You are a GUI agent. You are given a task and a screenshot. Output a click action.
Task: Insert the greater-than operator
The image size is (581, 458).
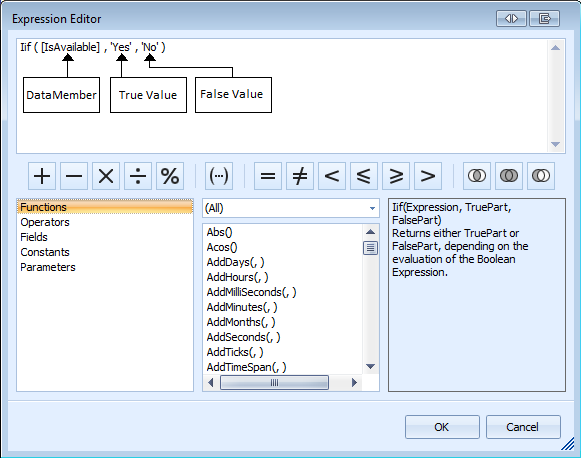(x=428, y=176)
